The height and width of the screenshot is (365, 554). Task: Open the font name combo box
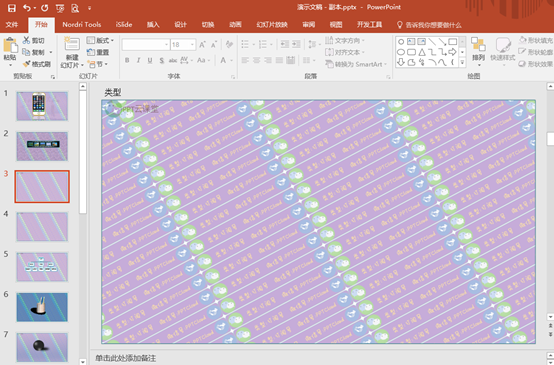coord(146,45)
